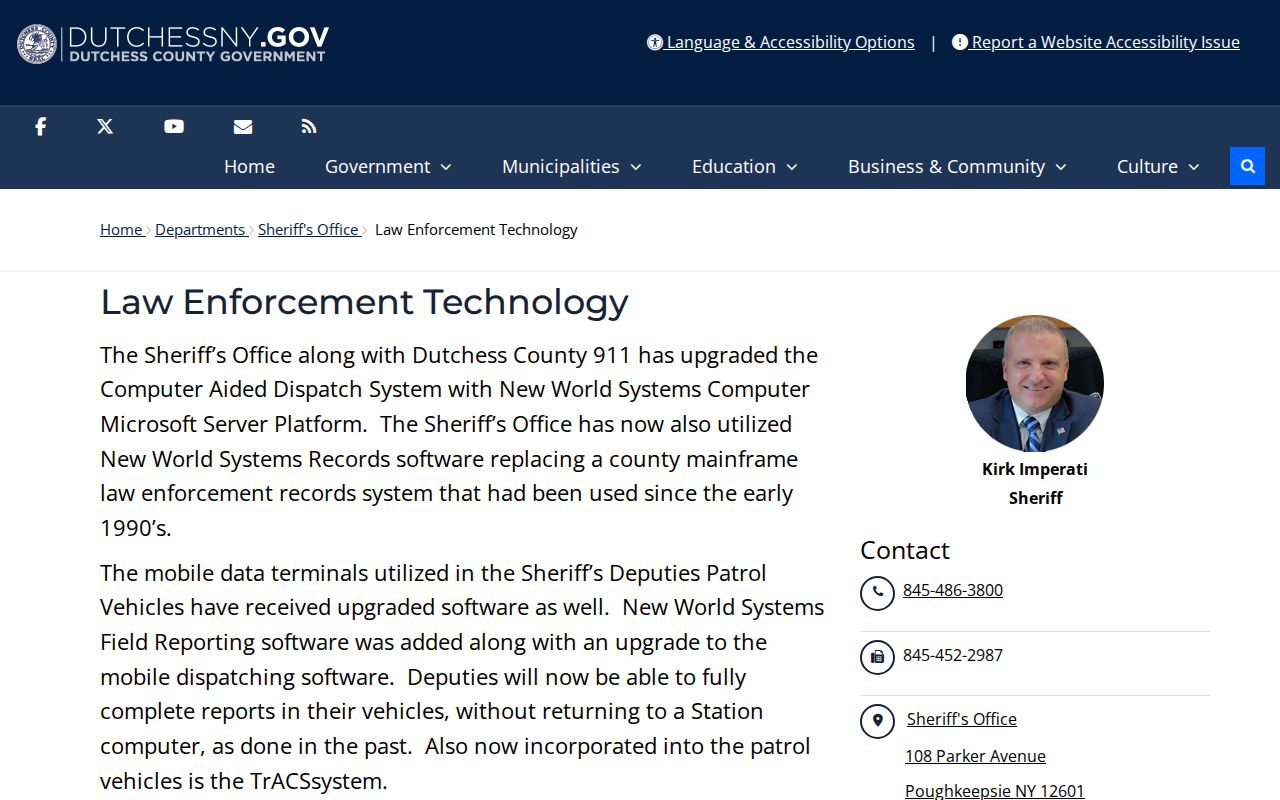The image size is (1280, 800).
Task: Click the Kirk Imperati name caption
Action: [1035, 469]
